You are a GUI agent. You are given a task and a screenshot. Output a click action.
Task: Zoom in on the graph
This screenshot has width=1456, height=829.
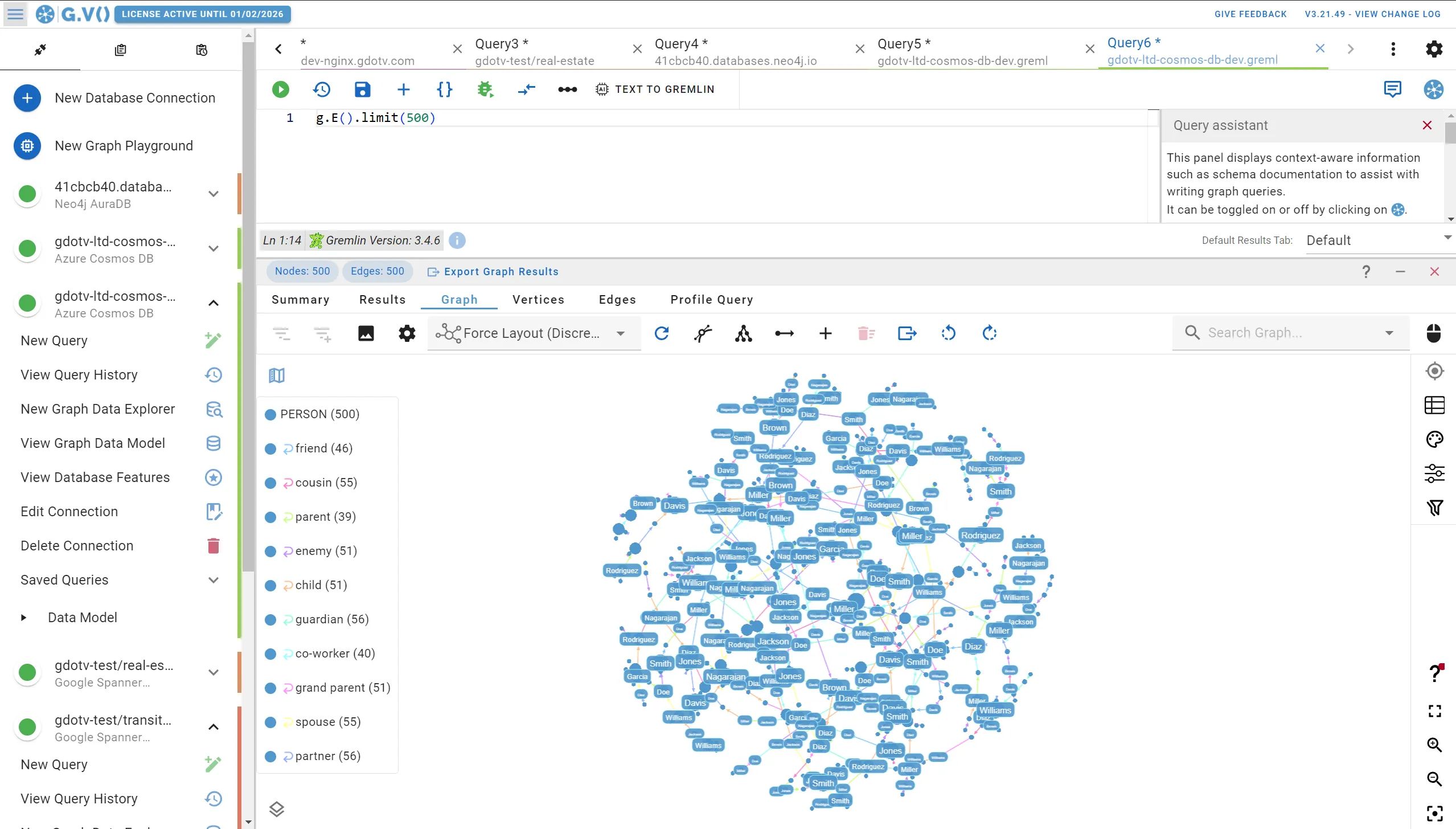(x=1434, y=745)
